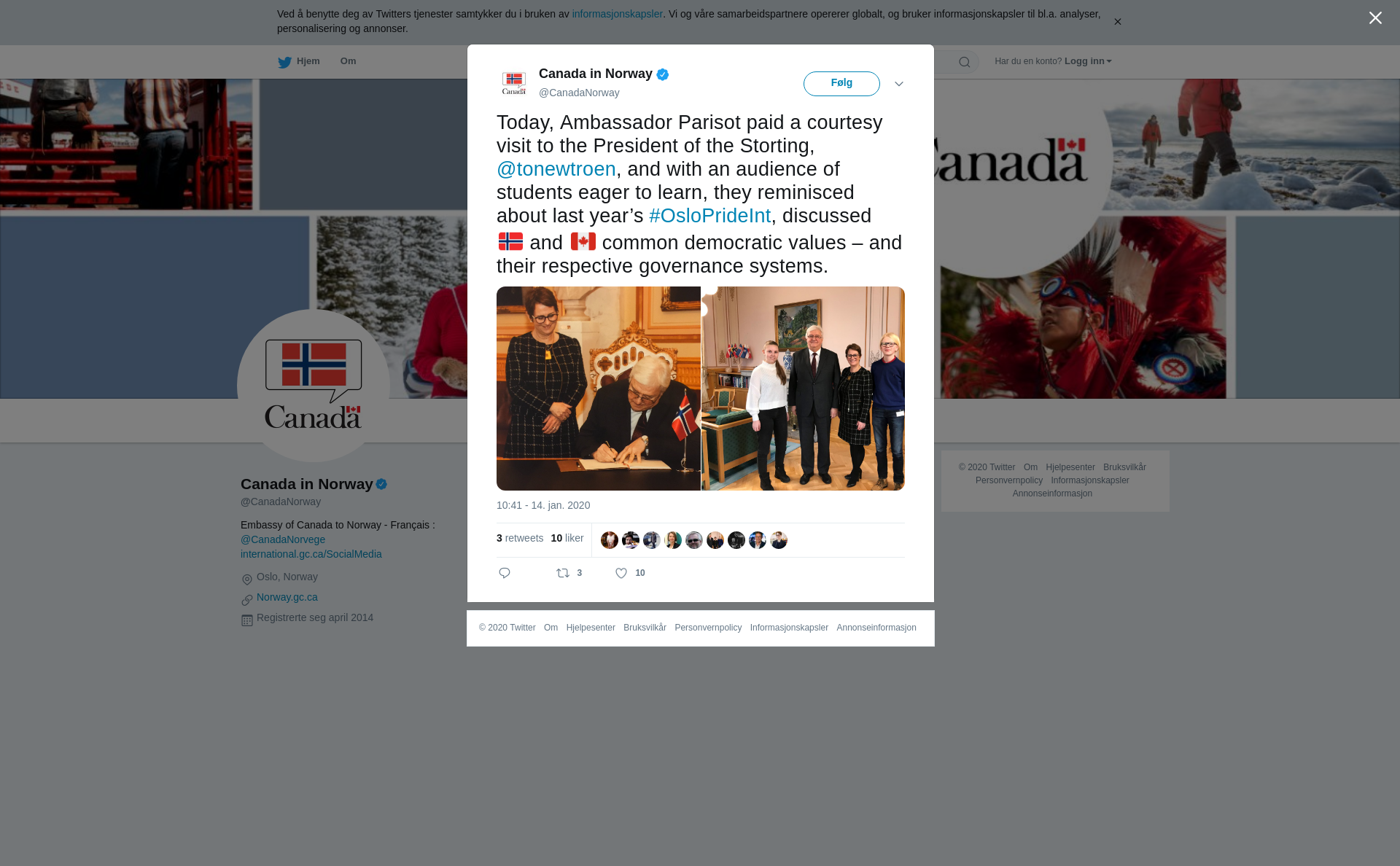The height and width of the screenshot is (866, 1400).
Task: Open the @tonewtroen mention link
Action: click(x=556, y=169)
